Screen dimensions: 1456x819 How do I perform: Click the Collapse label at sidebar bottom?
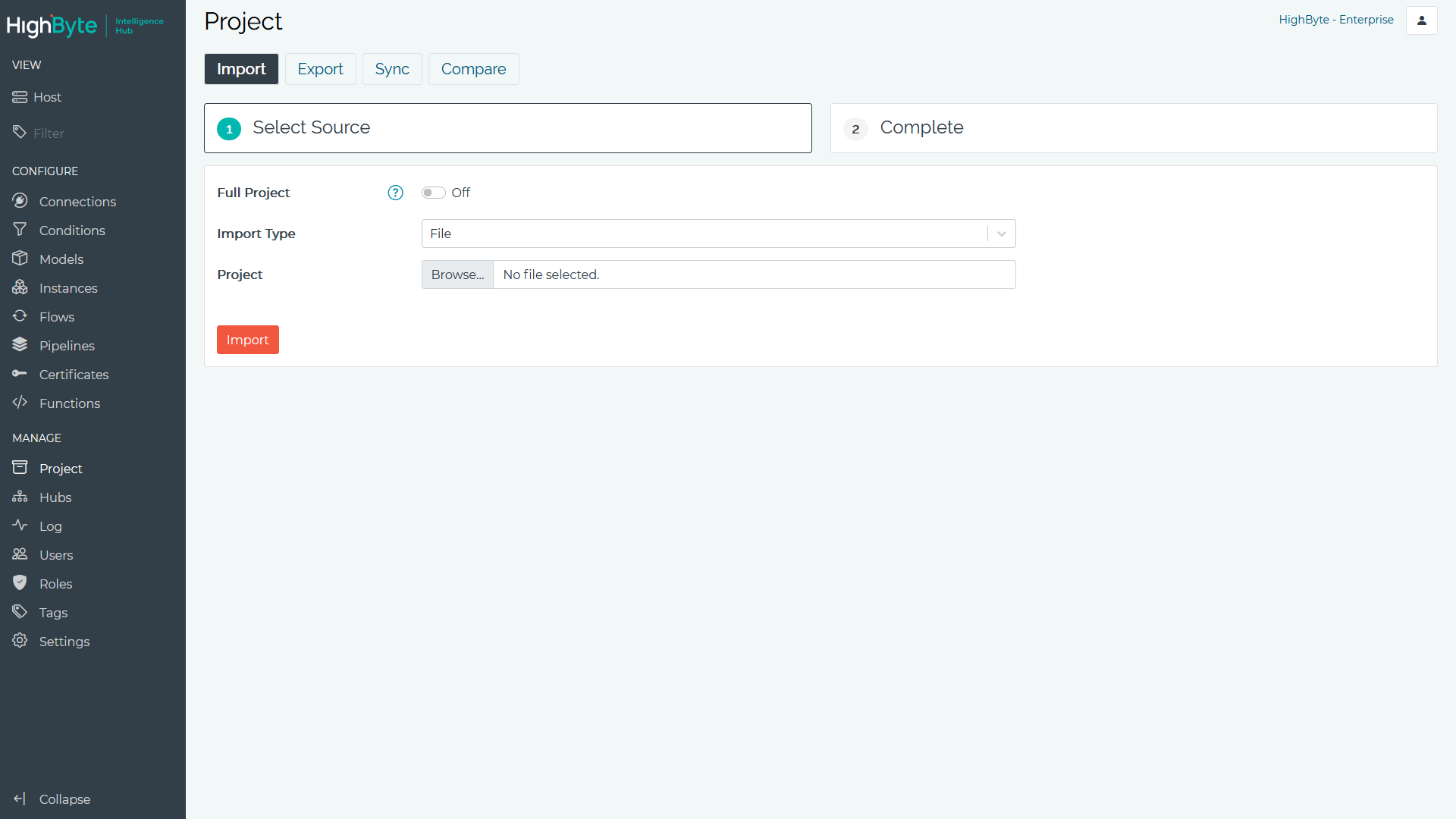tap(64, 799)
